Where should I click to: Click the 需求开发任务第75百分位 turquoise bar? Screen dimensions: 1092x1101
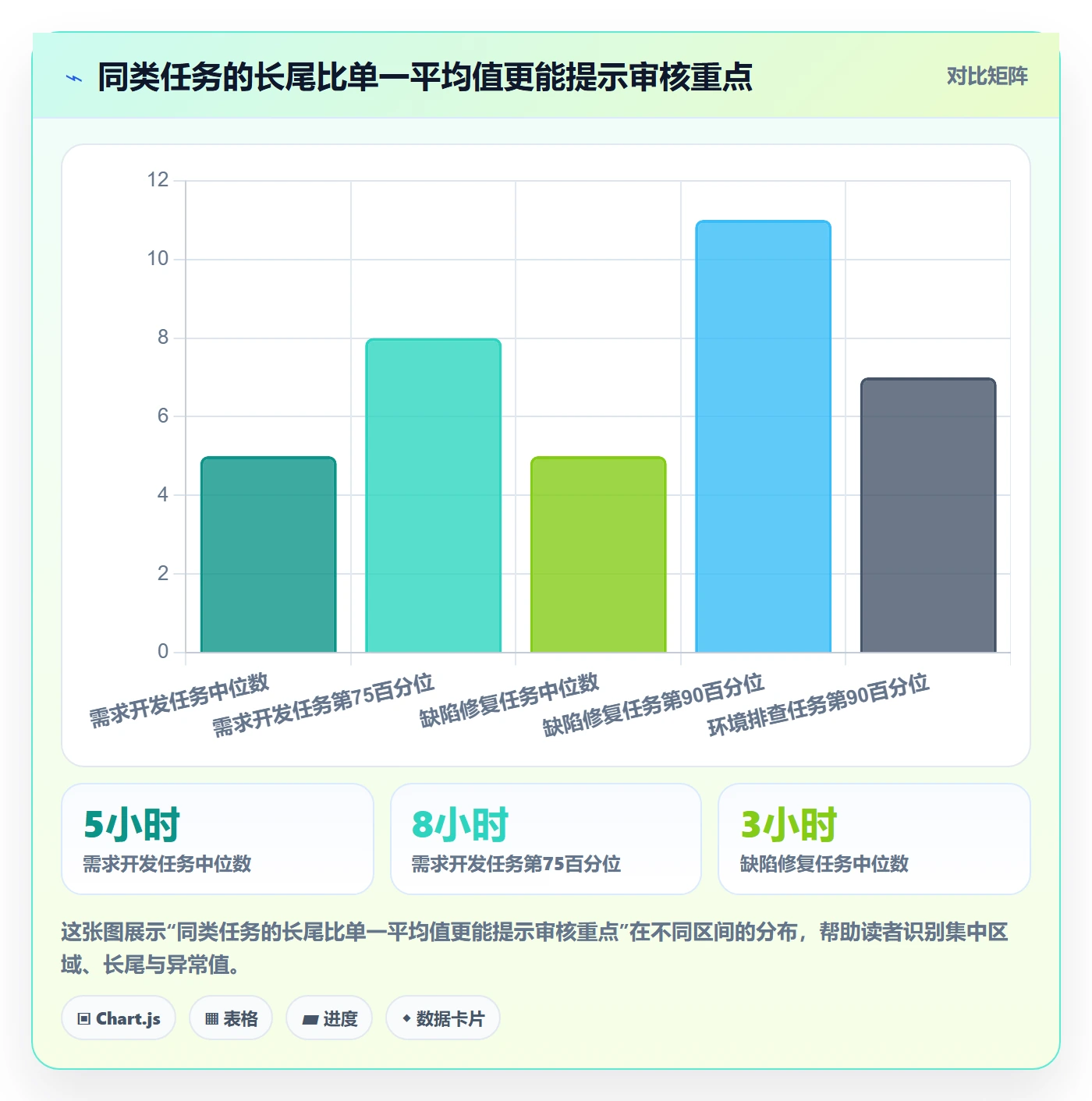click(x=433, y=495)
